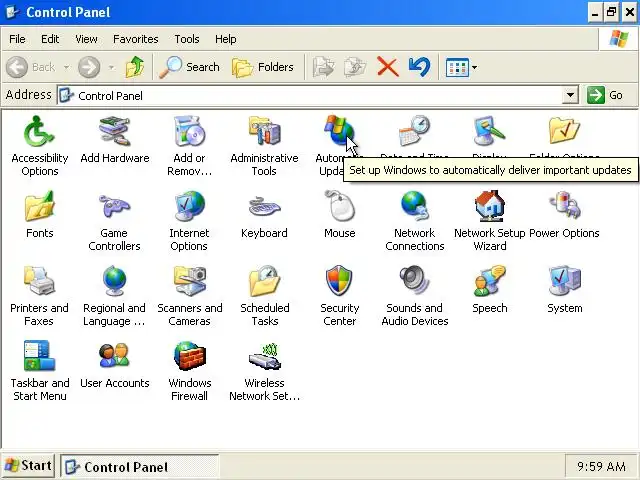Select Printers and Faxes icon
Viewport: 640px width, 480px height.
point(39,281)
